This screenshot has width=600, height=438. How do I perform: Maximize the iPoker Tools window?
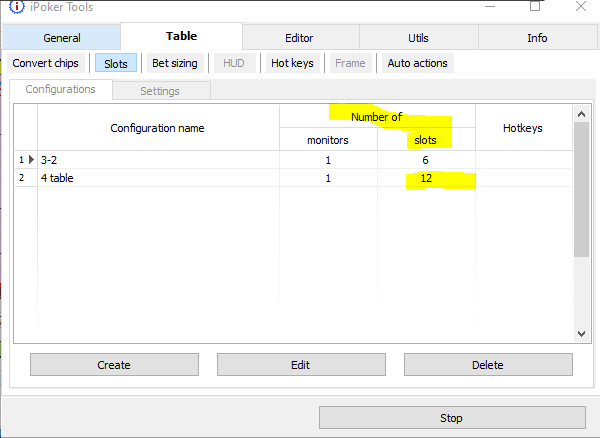pyautogui.click(x=535, y=6)
